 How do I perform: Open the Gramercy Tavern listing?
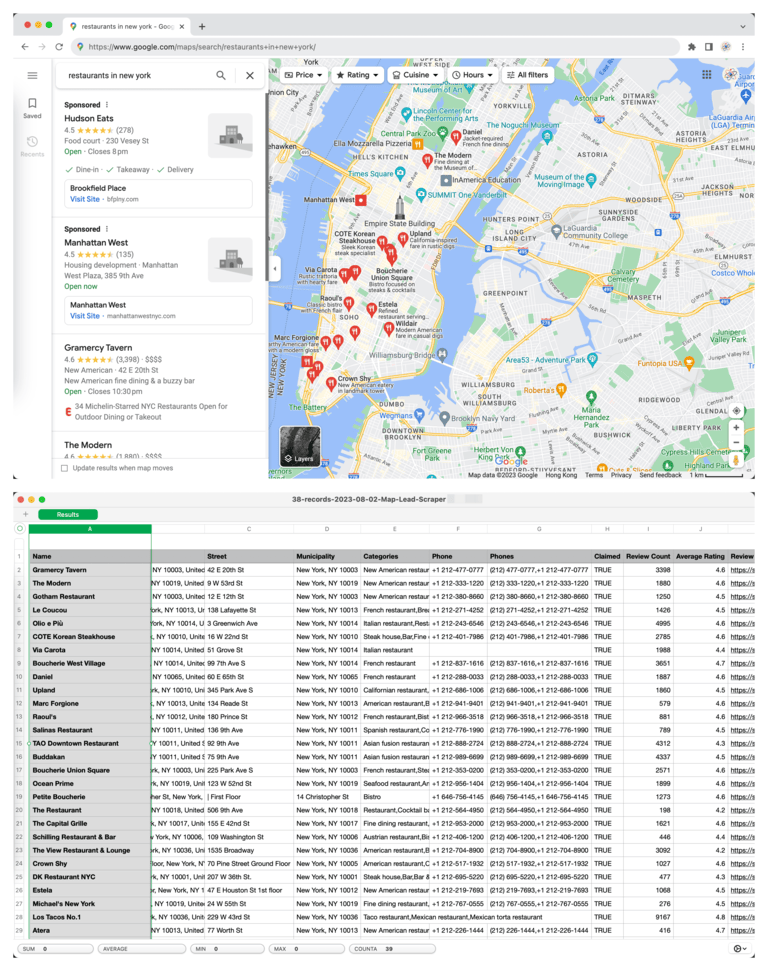(x=98, y=347)
